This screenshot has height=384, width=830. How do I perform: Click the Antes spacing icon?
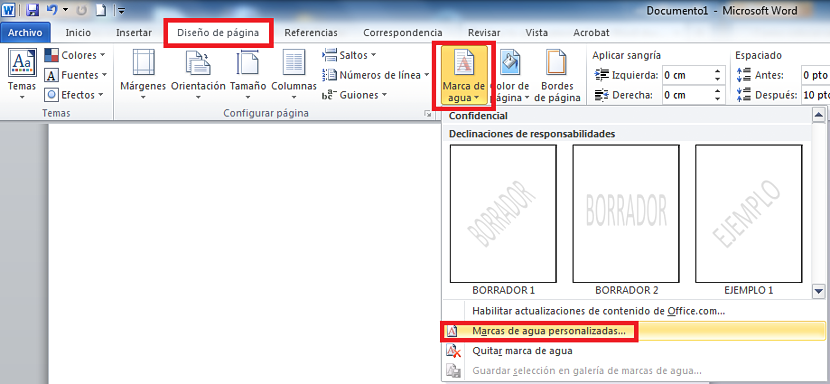tap(744, 75)
